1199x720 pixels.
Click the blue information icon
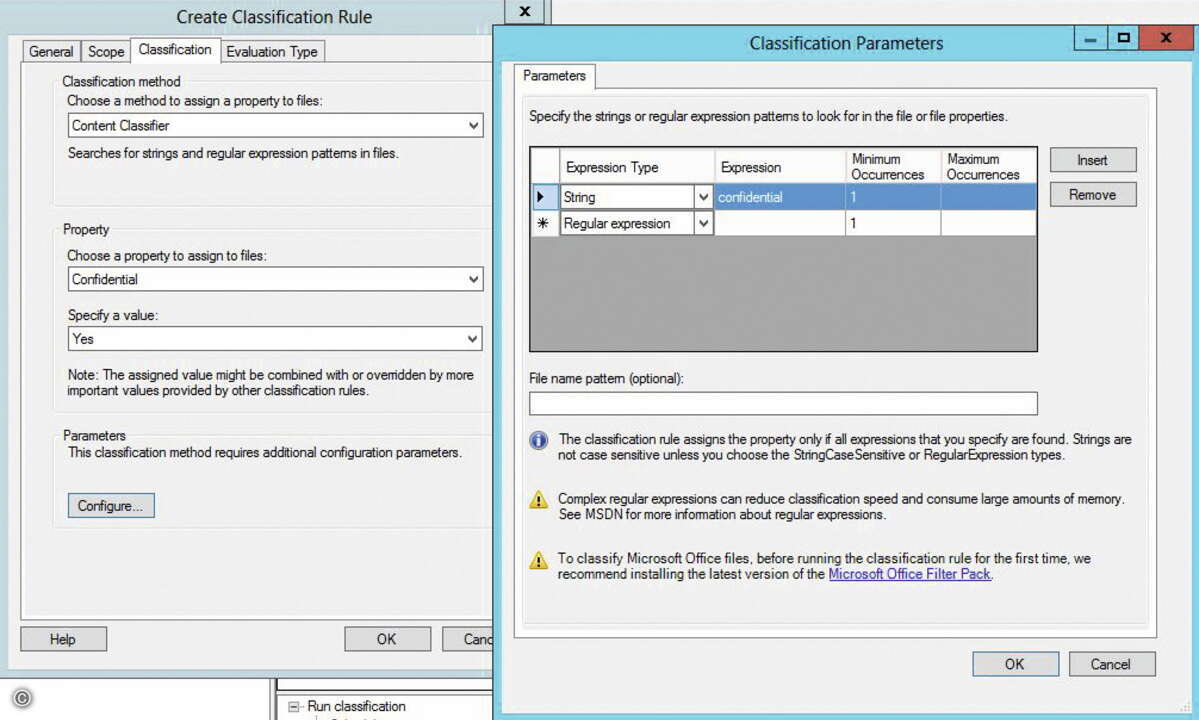[538, 440]
